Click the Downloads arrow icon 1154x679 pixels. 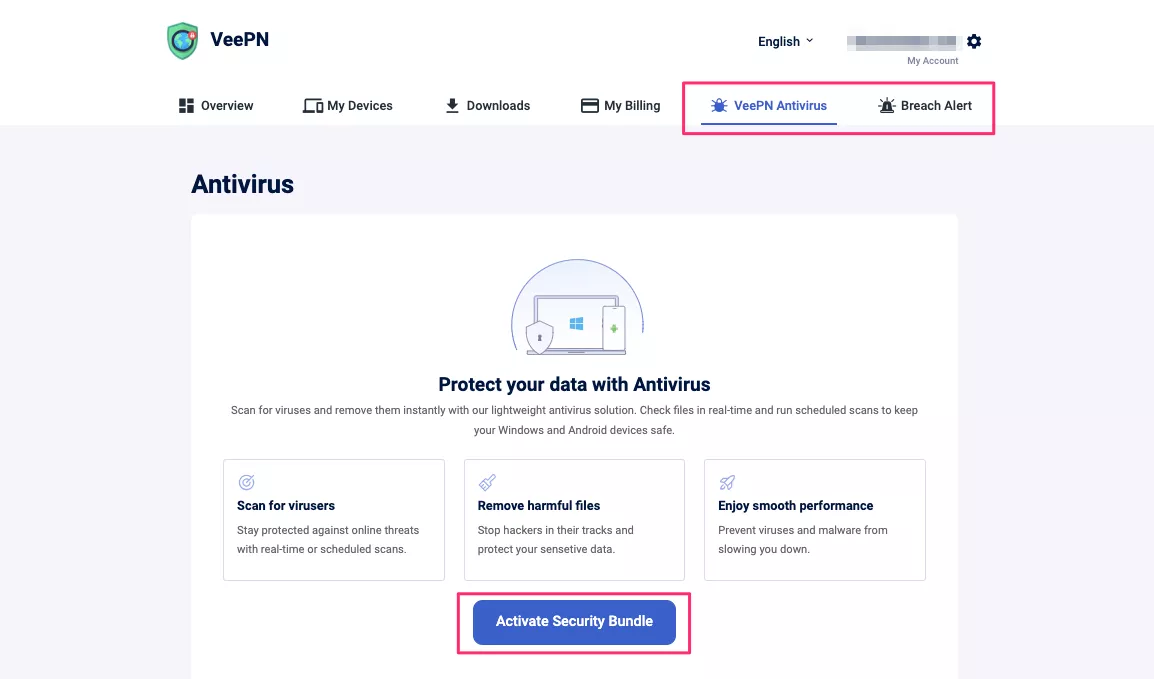click(x=452, y=106)
